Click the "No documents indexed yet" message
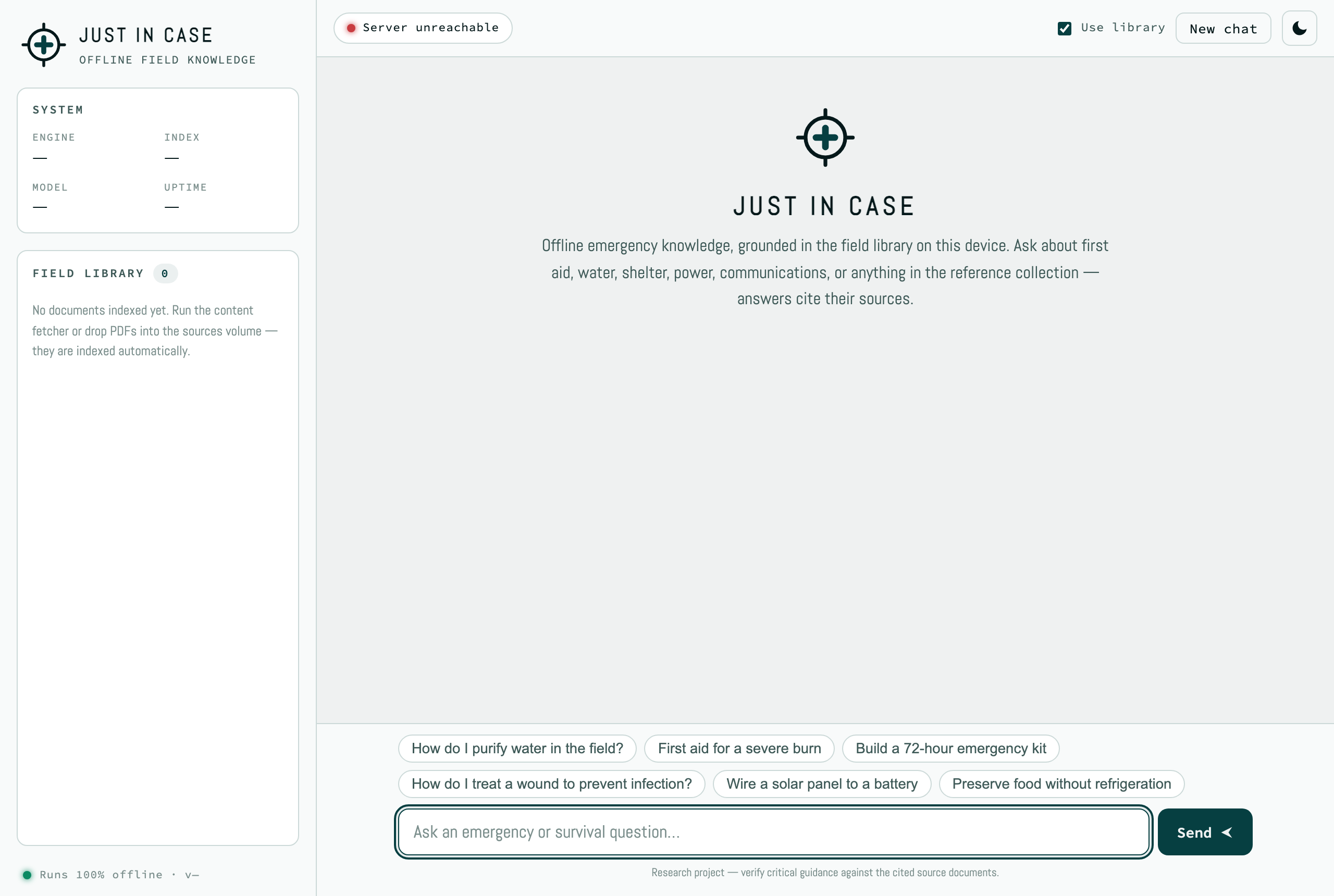 pyautogui.click(x=155, y=330)
